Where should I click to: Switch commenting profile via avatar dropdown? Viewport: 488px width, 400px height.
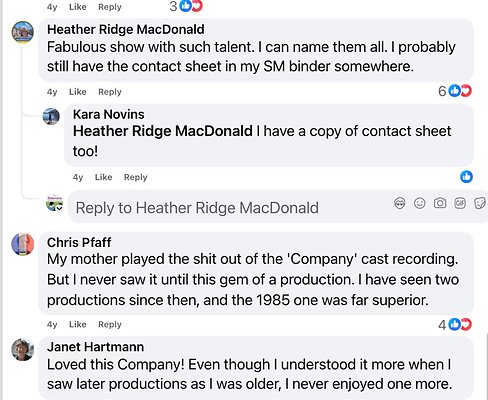click(x=54, y=203)
